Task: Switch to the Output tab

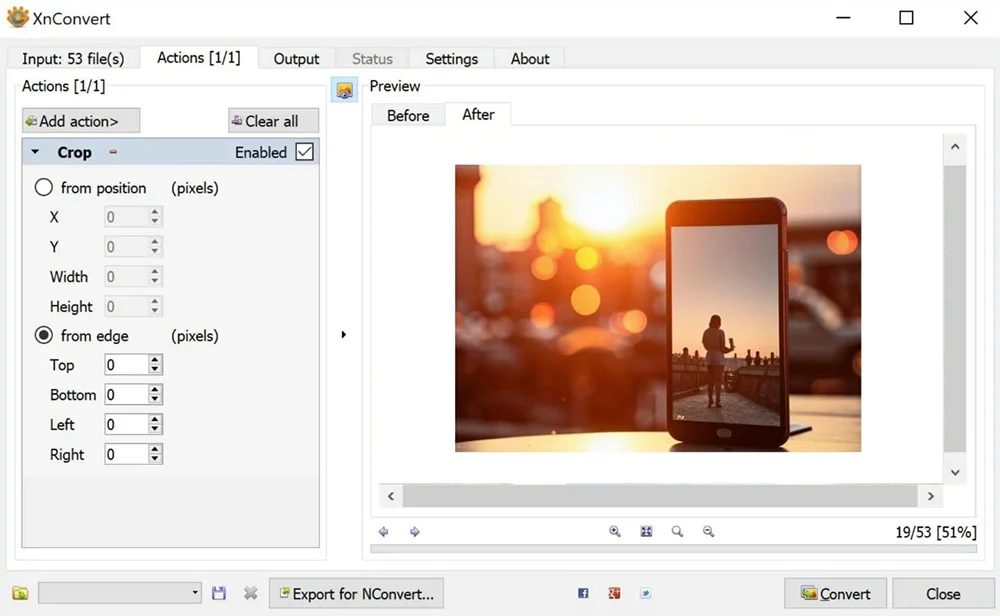Action: click(x=296, y=59)
